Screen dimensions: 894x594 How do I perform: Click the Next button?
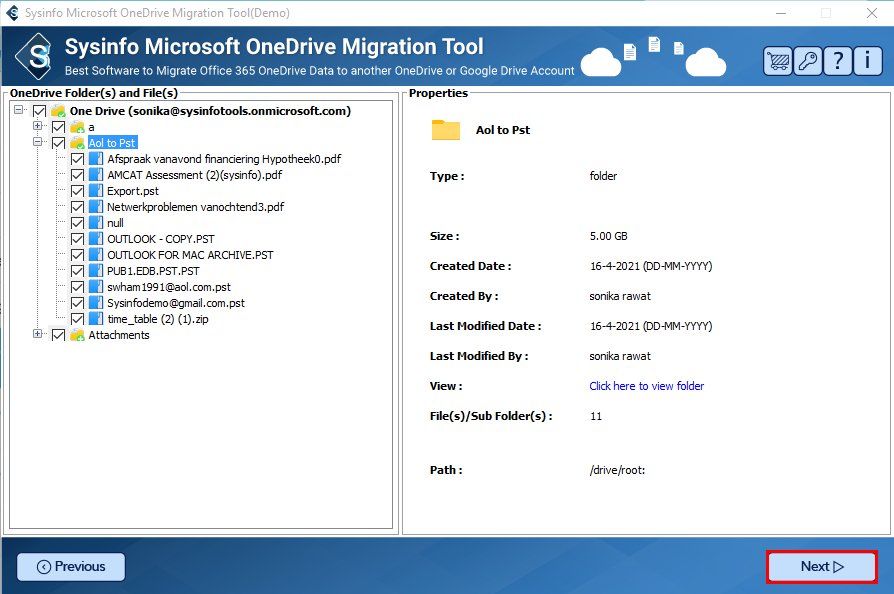click(x=822, y=567)
